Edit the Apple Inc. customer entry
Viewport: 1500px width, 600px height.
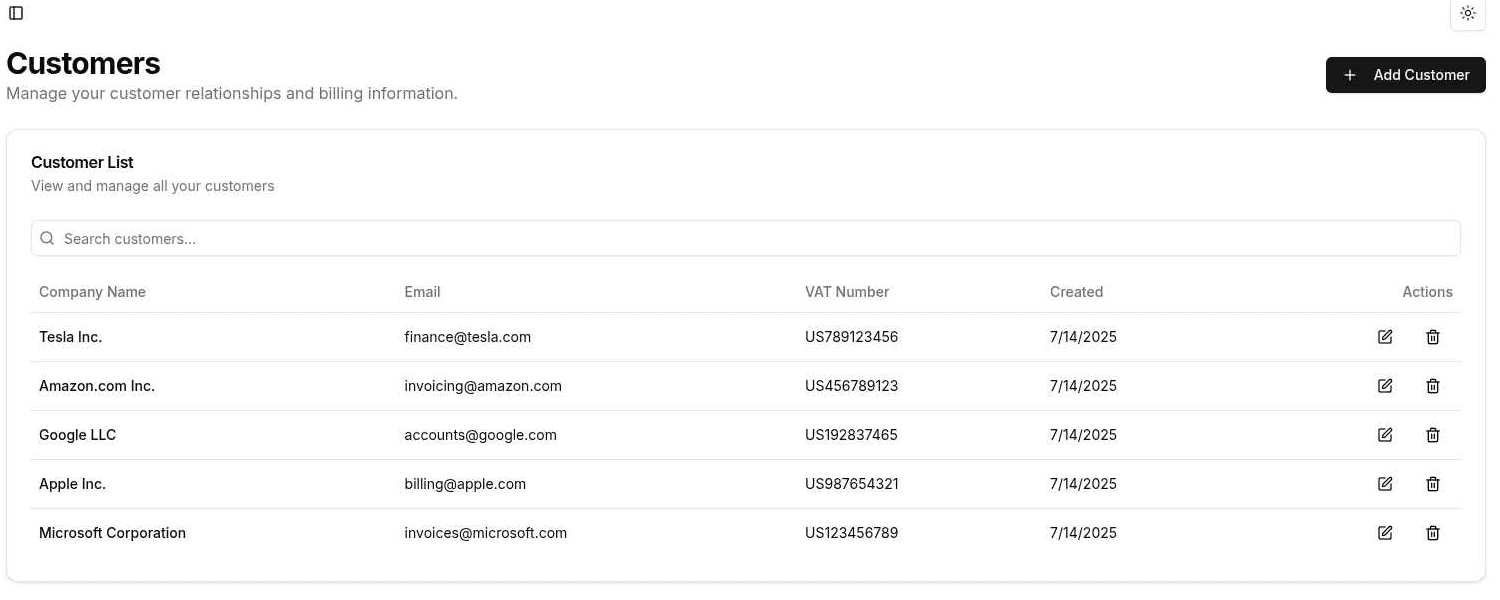coord(1385,483)
